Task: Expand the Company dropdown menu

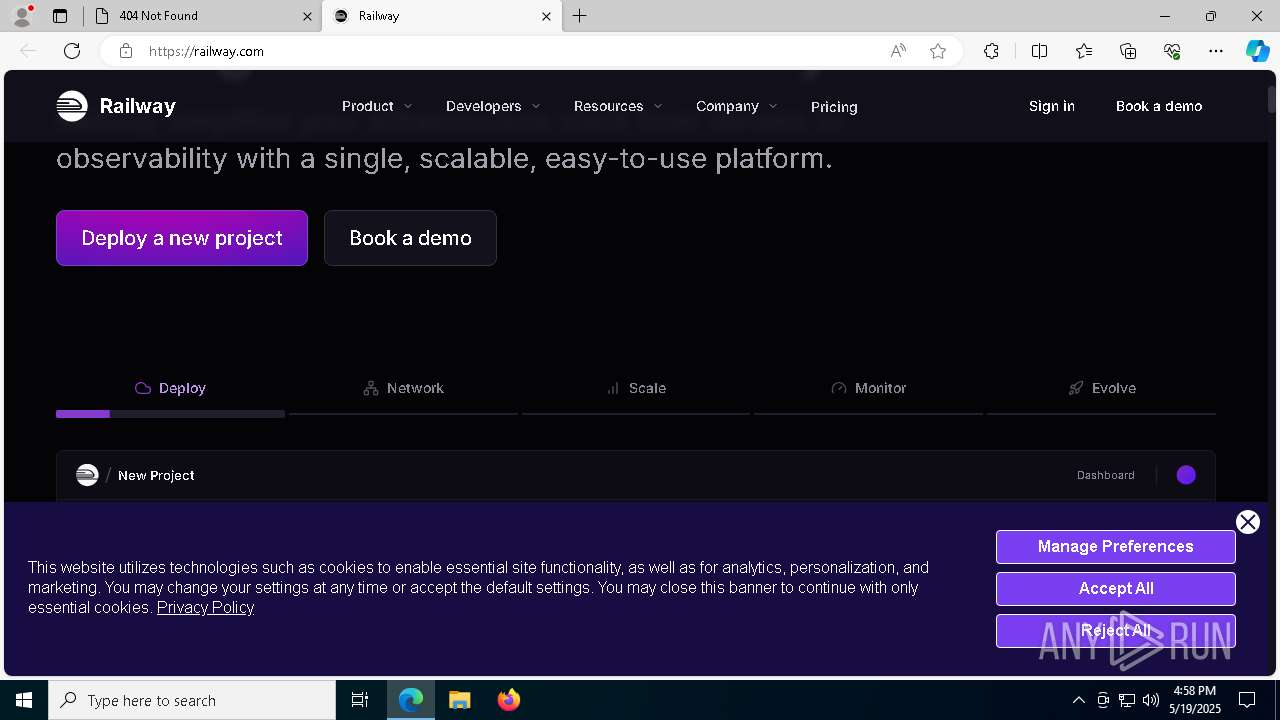Action: point(737,106)
